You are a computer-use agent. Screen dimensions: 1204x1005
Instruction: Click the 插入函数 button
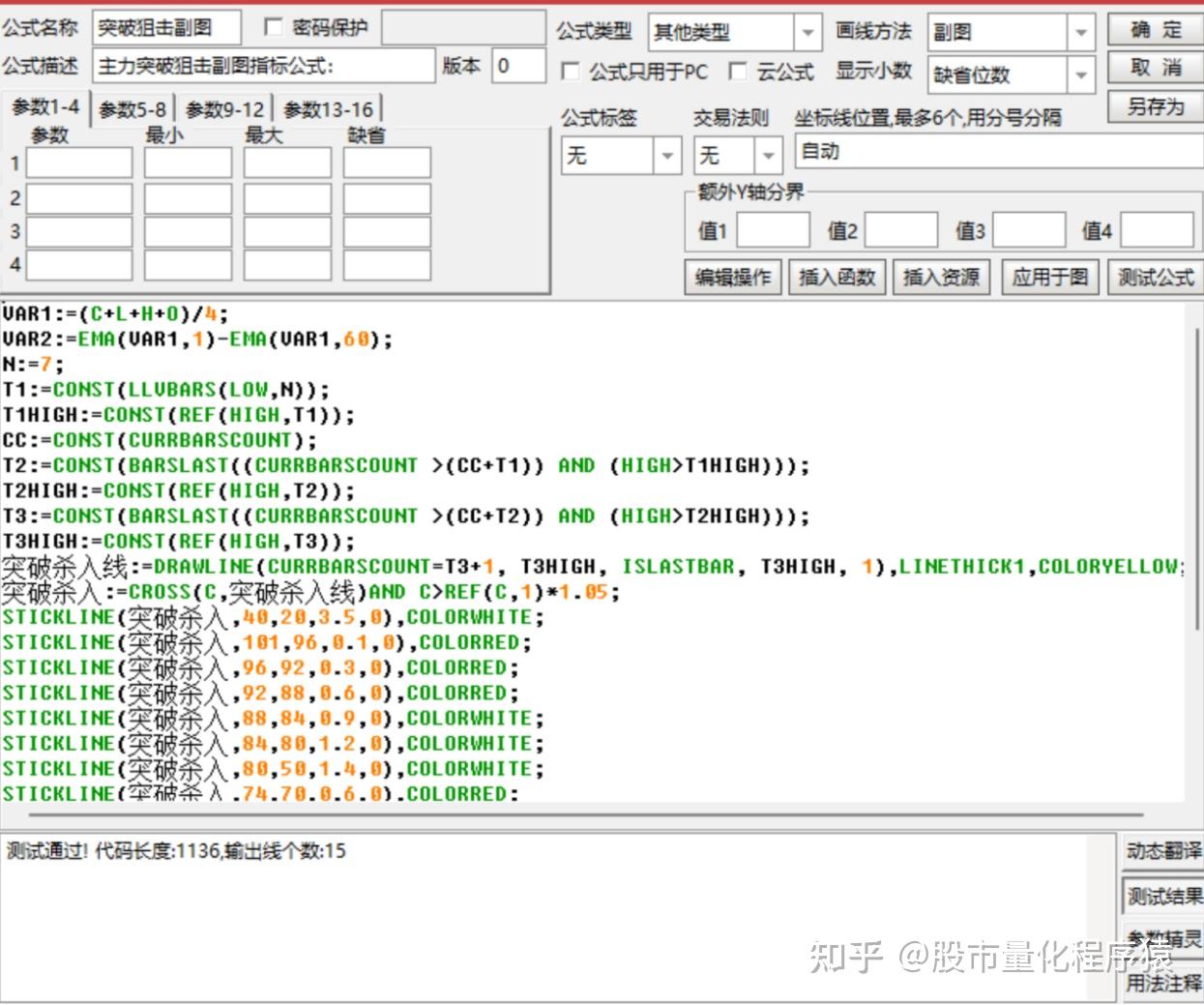837,278
